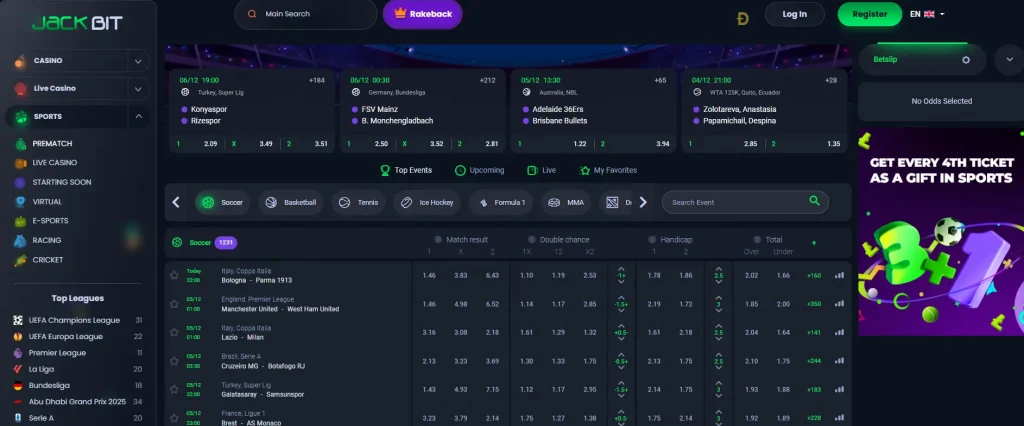
Task: Open the Konyaspor vs Rizespor featured card
Action: tap(252, 110)
